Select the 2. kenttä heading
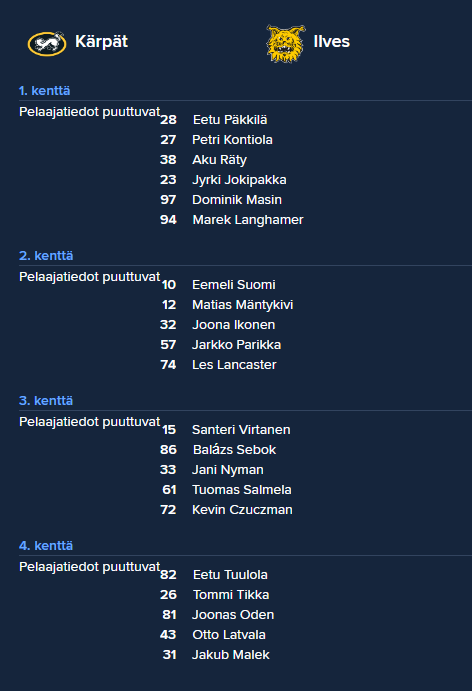 click(46, 256)
